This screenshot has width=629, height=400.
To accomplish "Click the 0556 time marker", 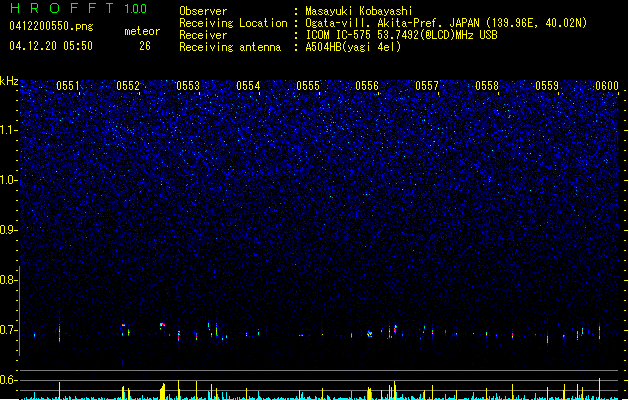I will [x=367, y=86].
